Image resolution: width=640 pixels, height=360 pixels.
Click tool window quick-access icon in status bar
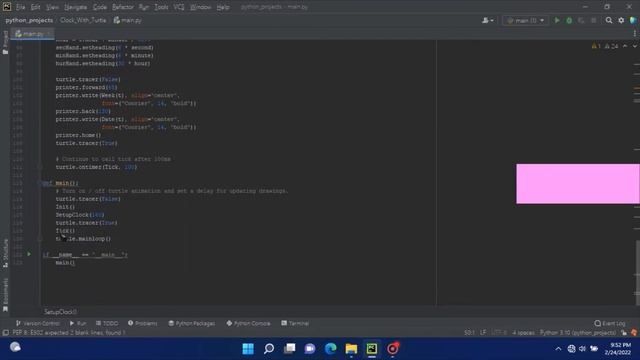(6, 333)
